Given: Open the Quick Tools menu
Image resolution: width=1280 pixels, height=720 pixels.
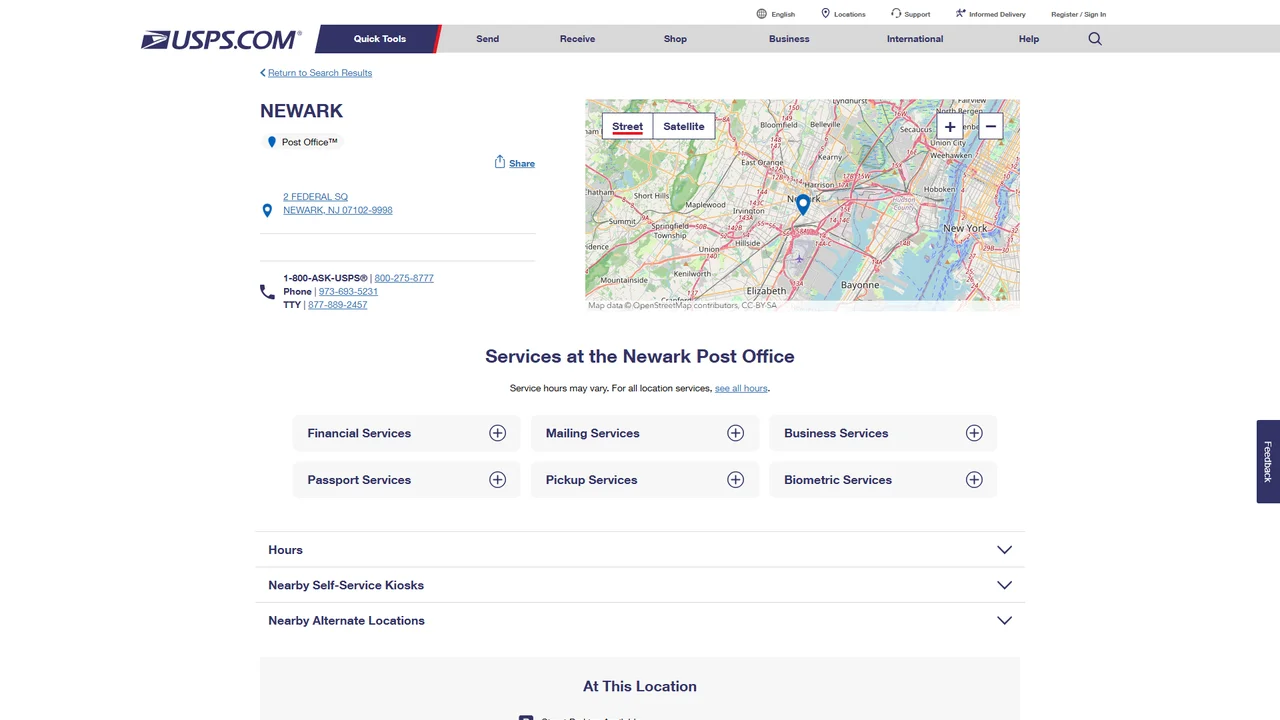Looking at the screenshot, I should (x=380, y=39).
